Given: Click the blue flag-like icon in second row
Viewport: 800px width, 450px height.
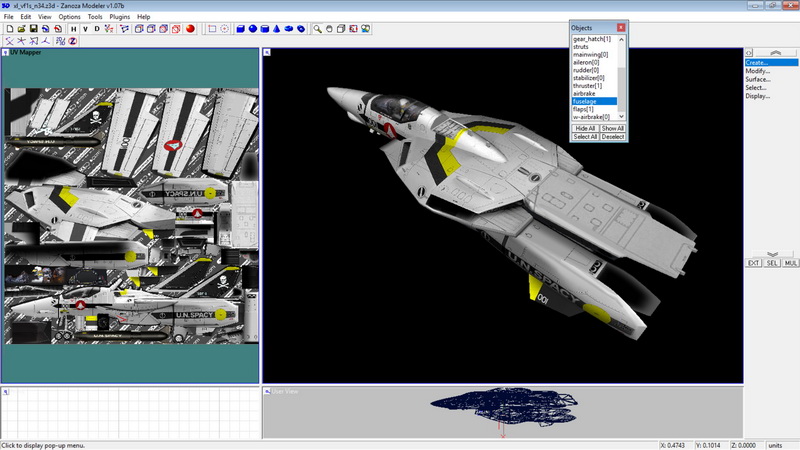Looking at the screenshot, I should (x=34, y=41).
